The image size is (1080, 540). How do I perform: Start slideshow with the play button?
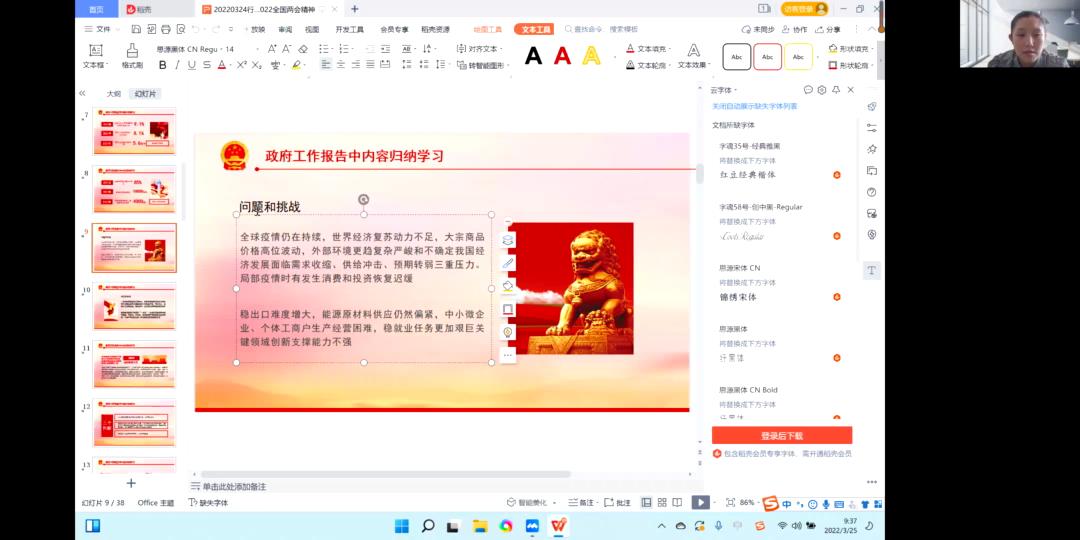pos(701,502)
